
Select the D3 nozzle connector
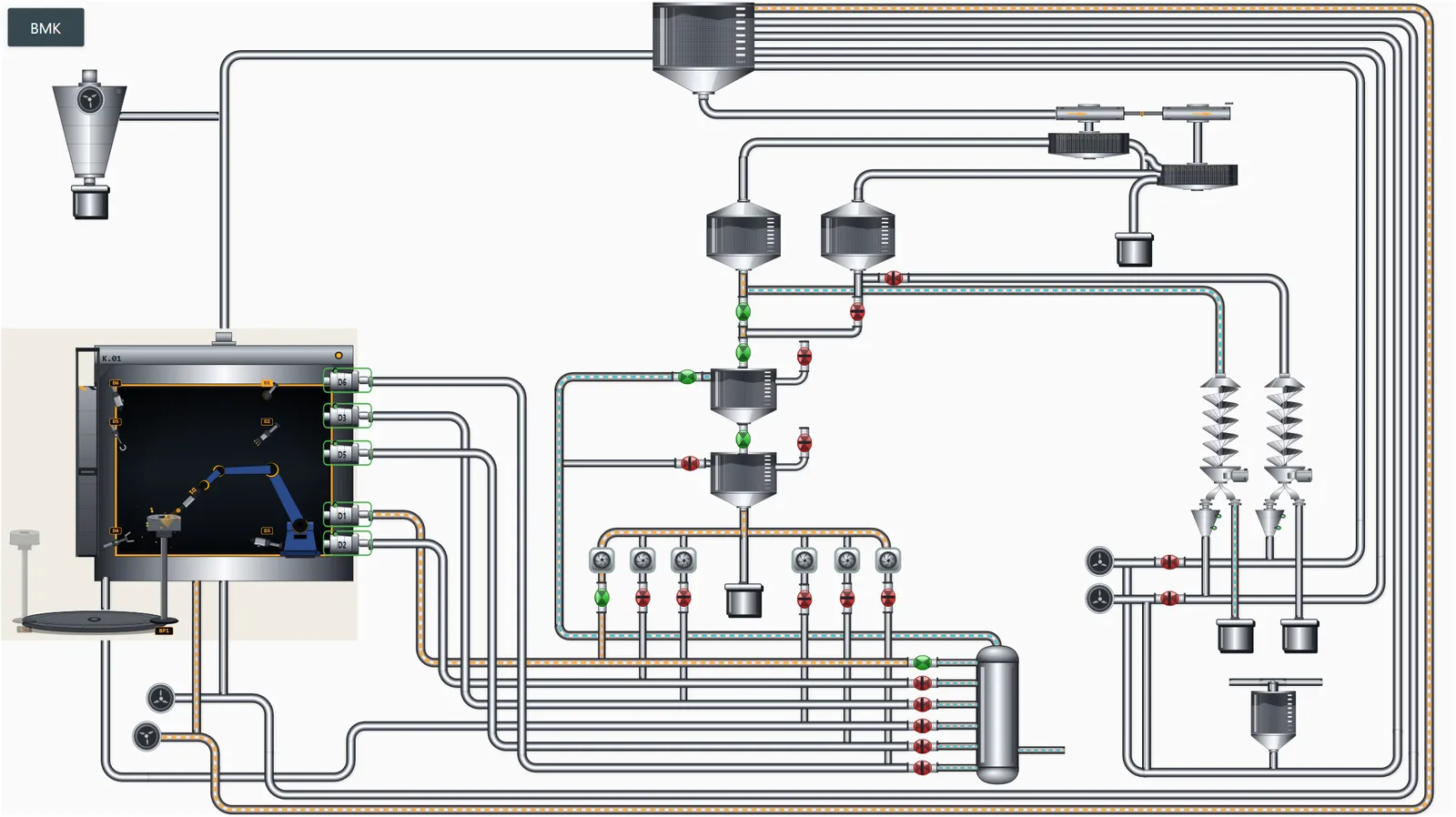348,417
